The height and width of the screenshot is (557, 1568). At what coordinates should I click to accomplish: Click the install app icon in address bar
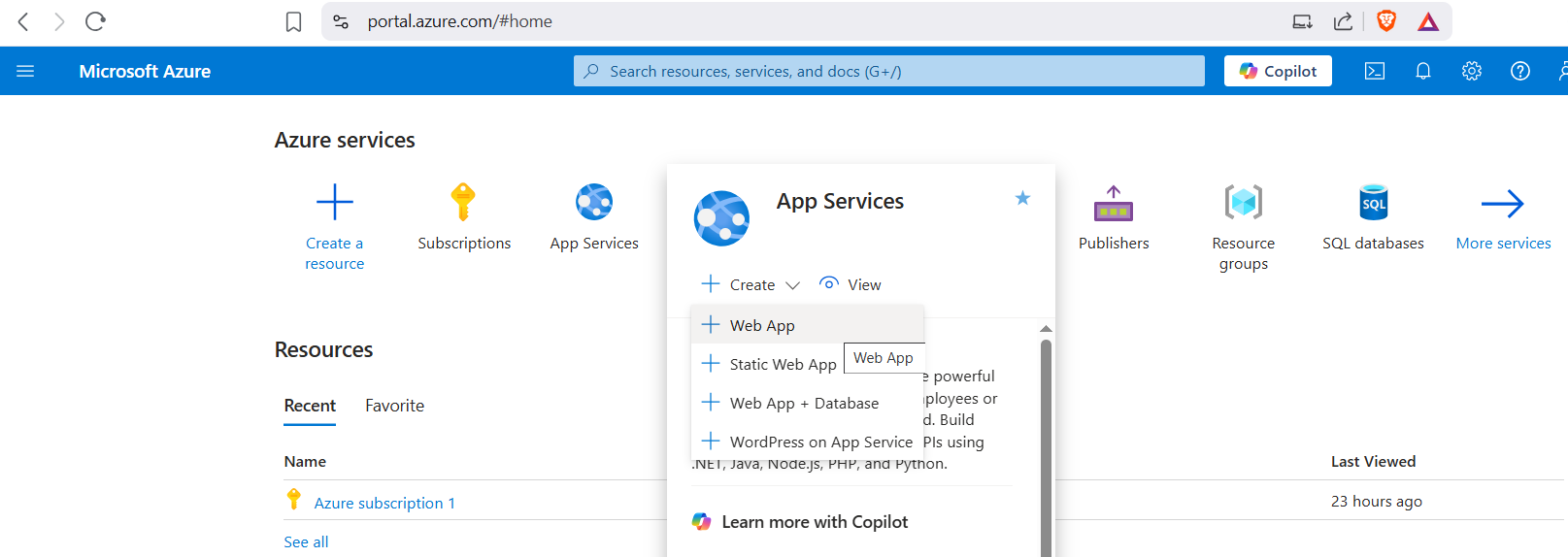point(1302,21)
